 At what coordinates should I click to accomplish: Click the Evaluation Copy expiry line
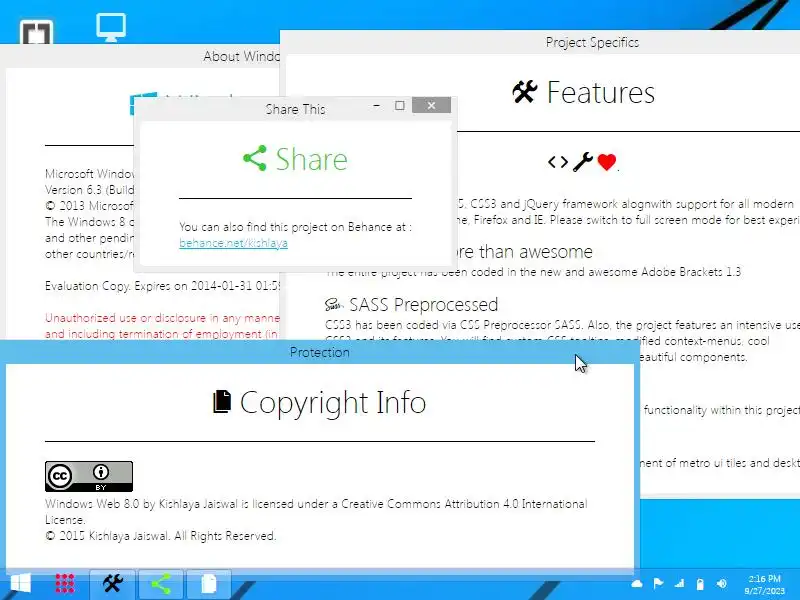point(162,286)
